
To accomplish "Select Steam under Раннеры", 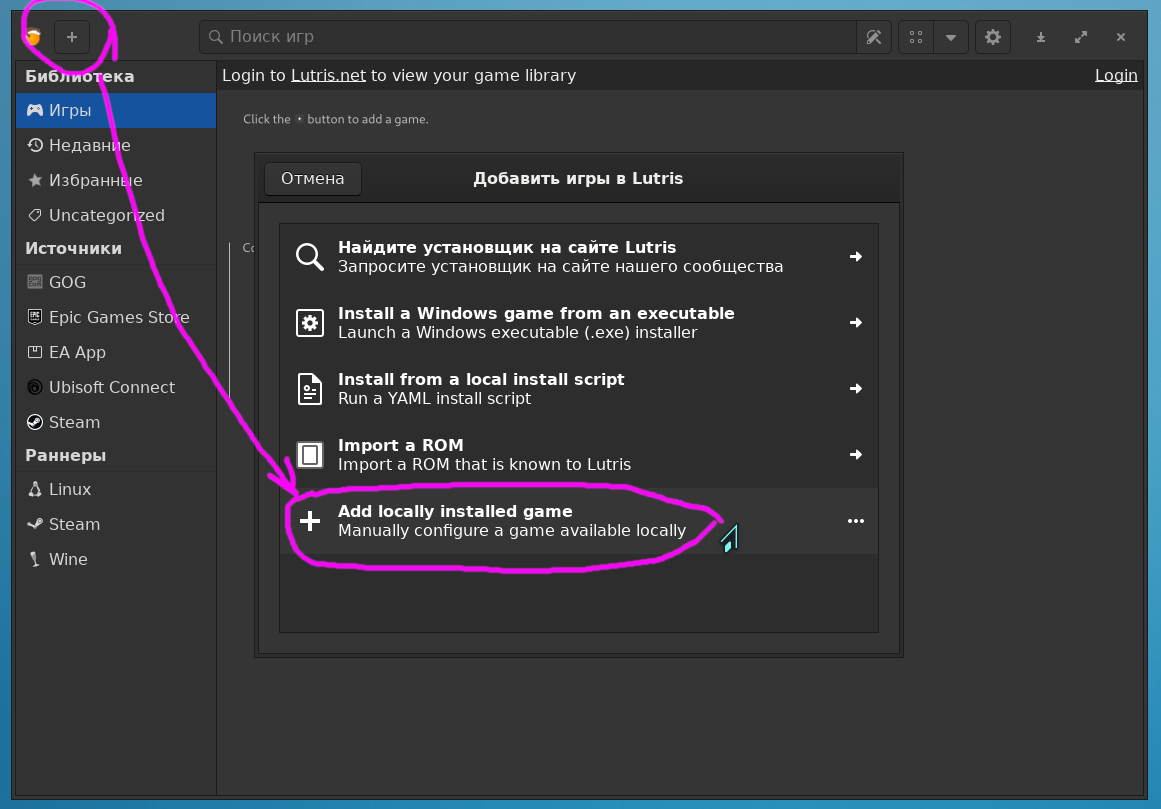I will [116, 524].
